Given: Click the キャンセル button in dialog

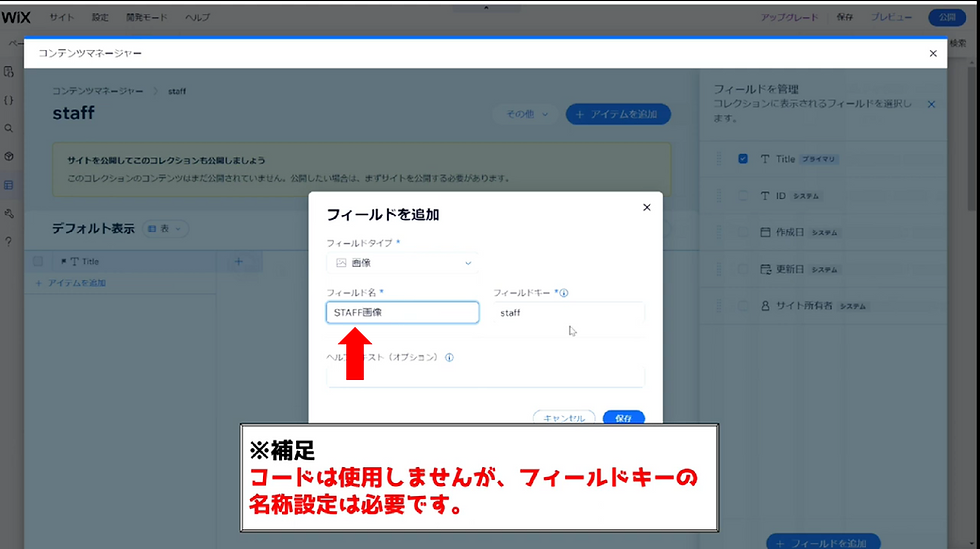Looking at the screenshot, I should tap(564, 418).
